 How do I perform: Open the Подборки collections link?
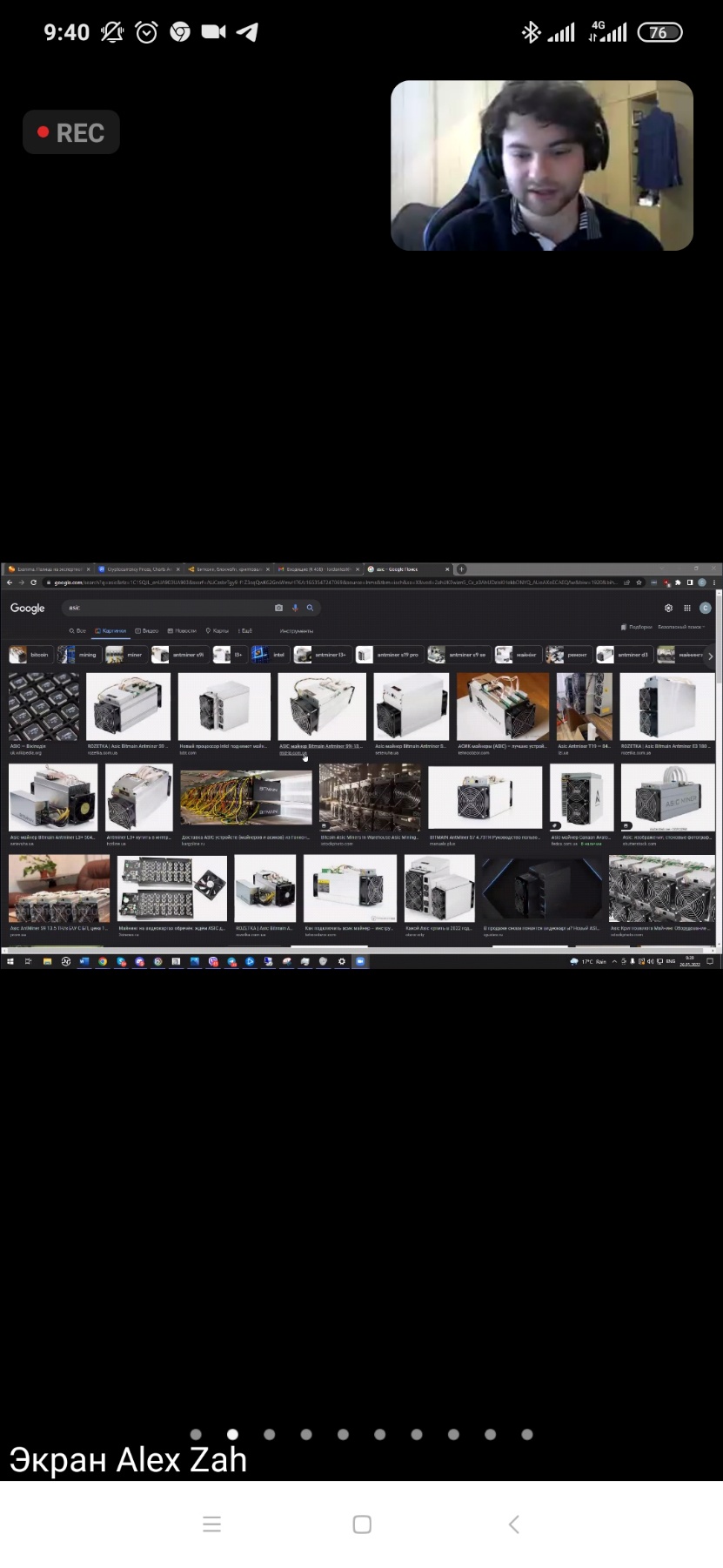(637, 627)
